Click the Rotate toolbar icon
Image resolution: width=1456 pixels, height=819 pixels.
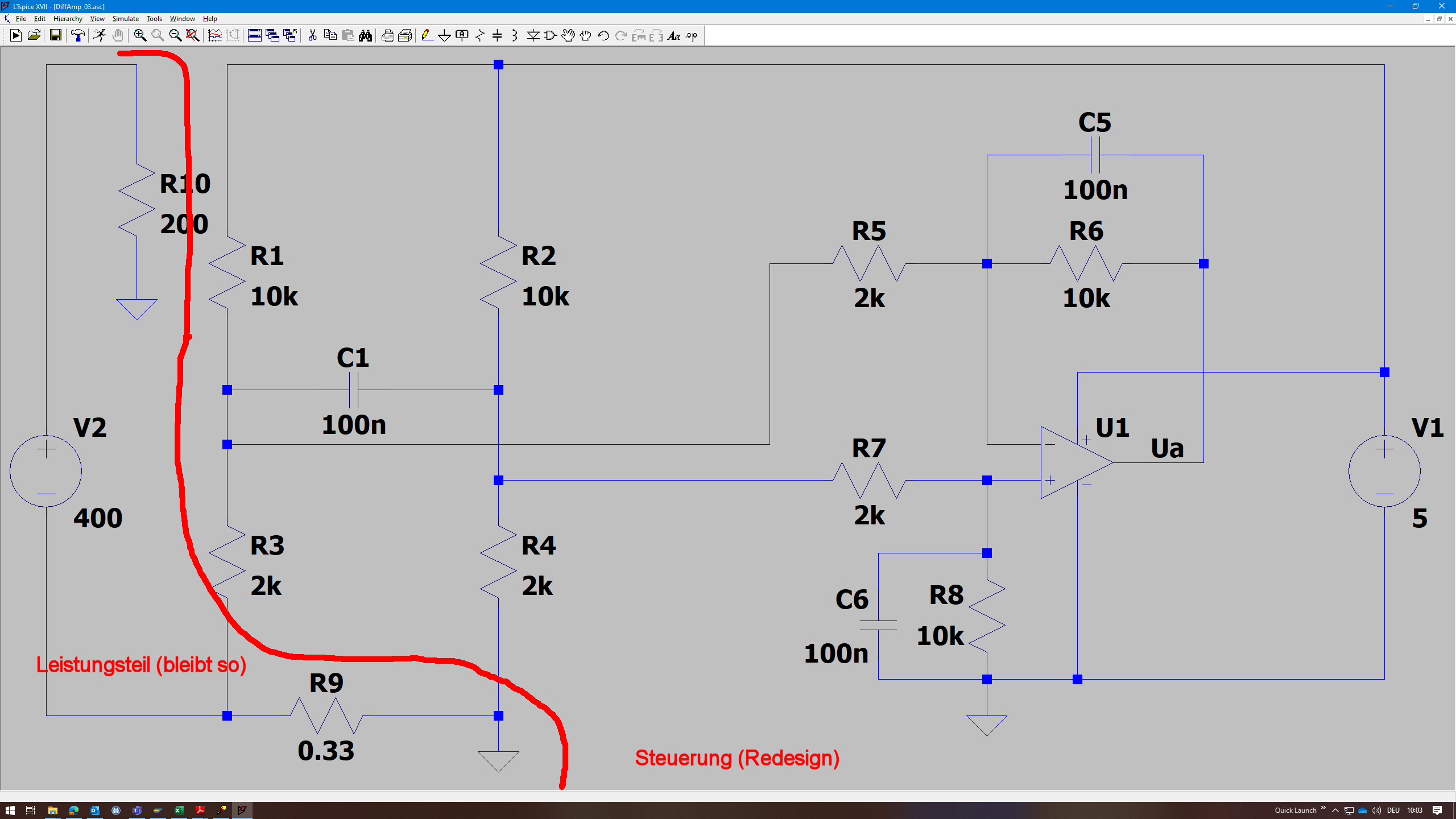click(x=639, y=36)
